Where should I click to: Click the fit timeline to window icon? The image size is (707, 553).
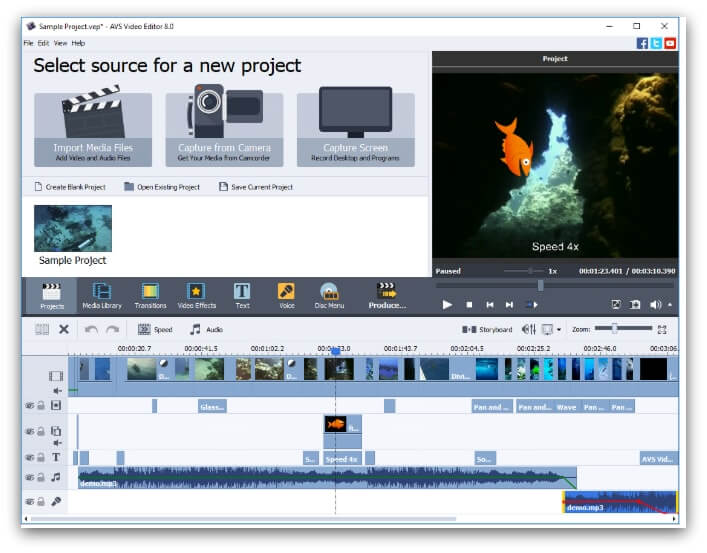(x=662, y=330)
